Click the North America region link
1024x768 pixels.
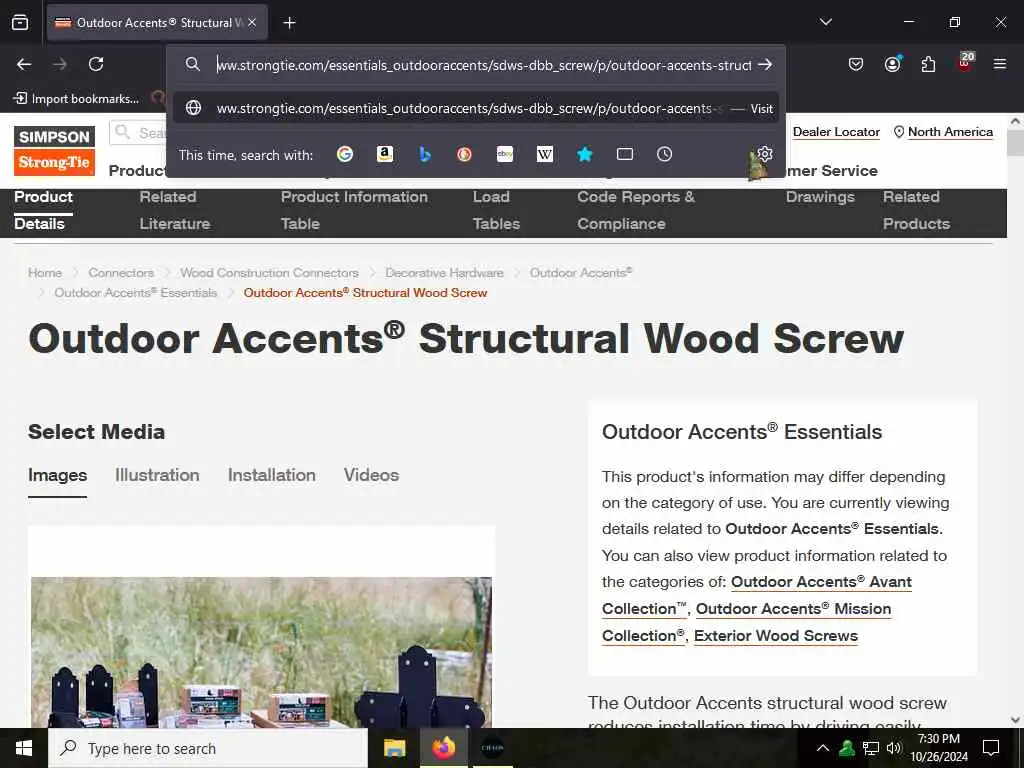pyautogui.click(x=943, y=132)
